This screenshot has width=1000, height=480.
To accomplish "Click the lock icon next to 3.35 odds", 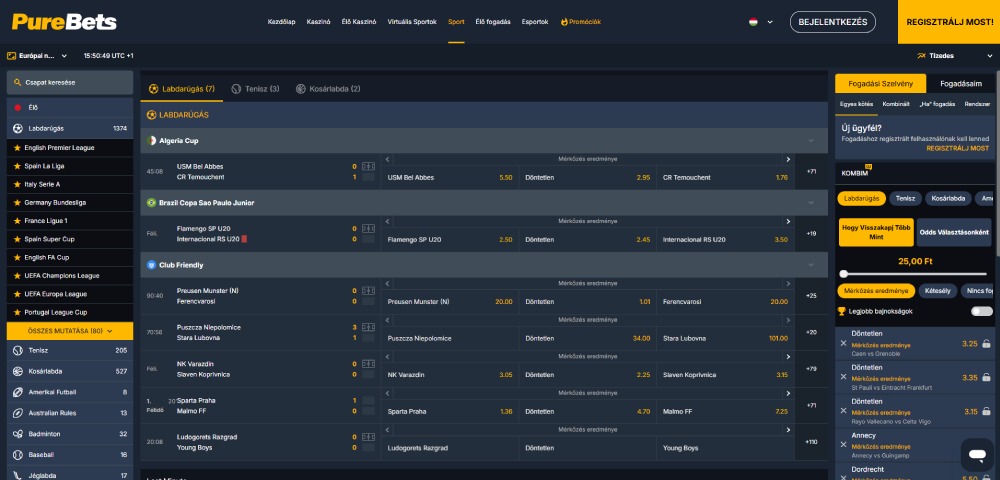I will pos(986,378).
